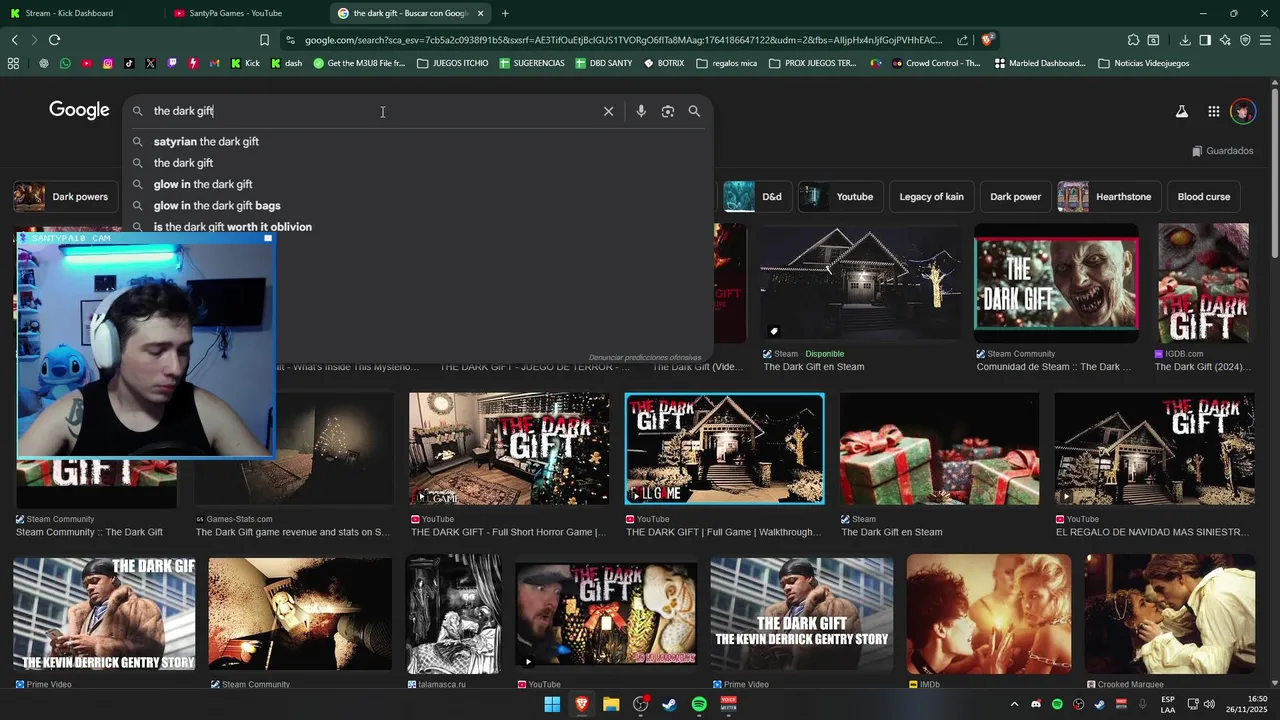Expand PROX JUEGOS TER... bookmark folder

[x=812, y=63]
